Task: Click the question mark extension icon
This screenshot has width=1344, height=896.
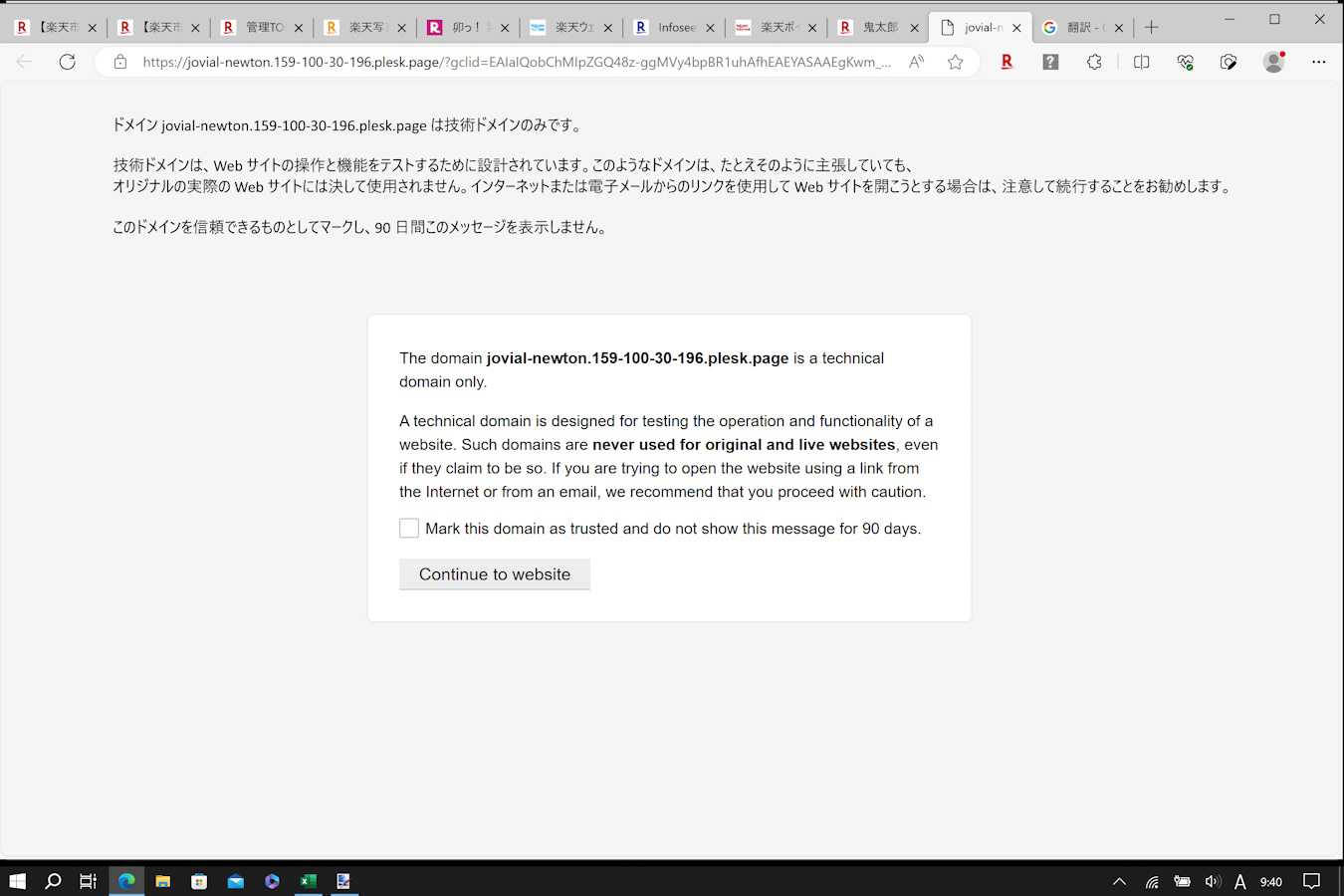Action: coord(1050,62)
